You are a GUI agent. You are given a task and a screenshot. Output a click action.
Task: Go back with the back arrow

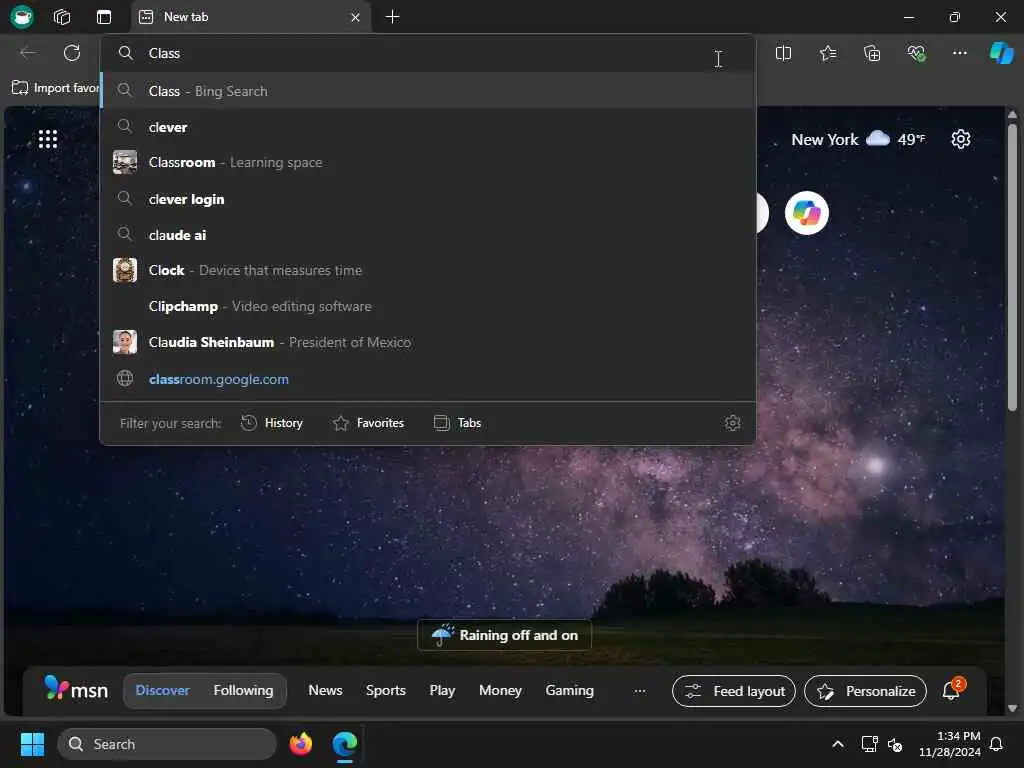[28, 53]
